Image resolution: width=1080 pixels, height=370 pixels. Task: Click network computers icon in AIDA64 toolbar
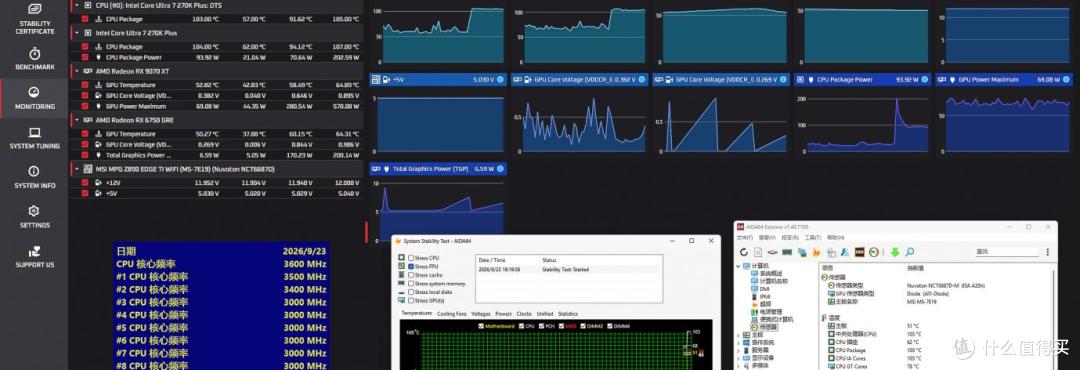pos(802,252)
